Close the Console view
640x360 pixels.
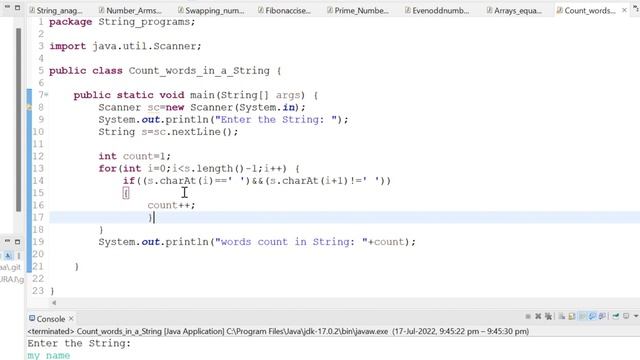71,318
